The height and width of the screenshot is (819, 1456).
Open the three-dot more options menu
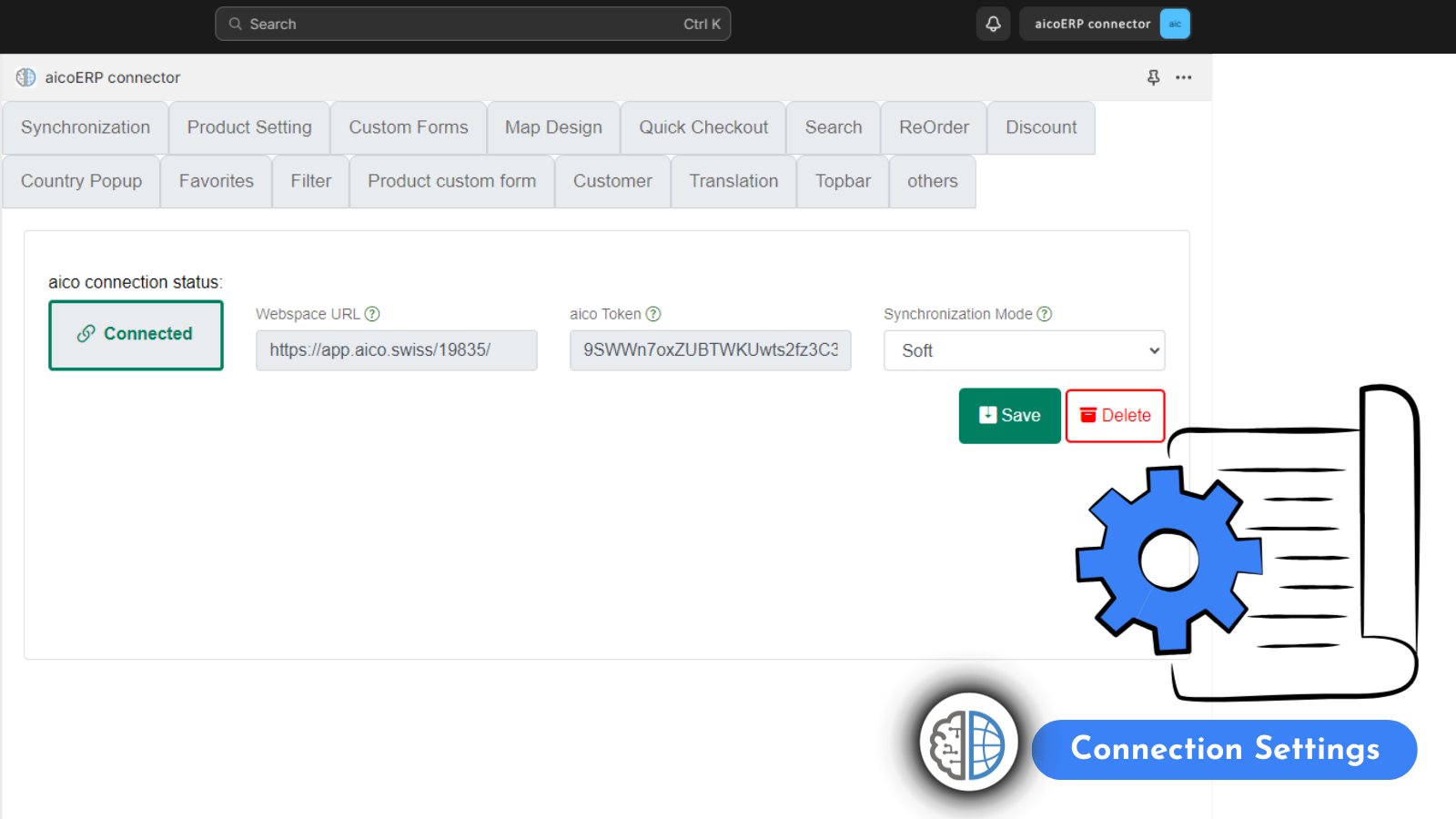point(1183,77)
